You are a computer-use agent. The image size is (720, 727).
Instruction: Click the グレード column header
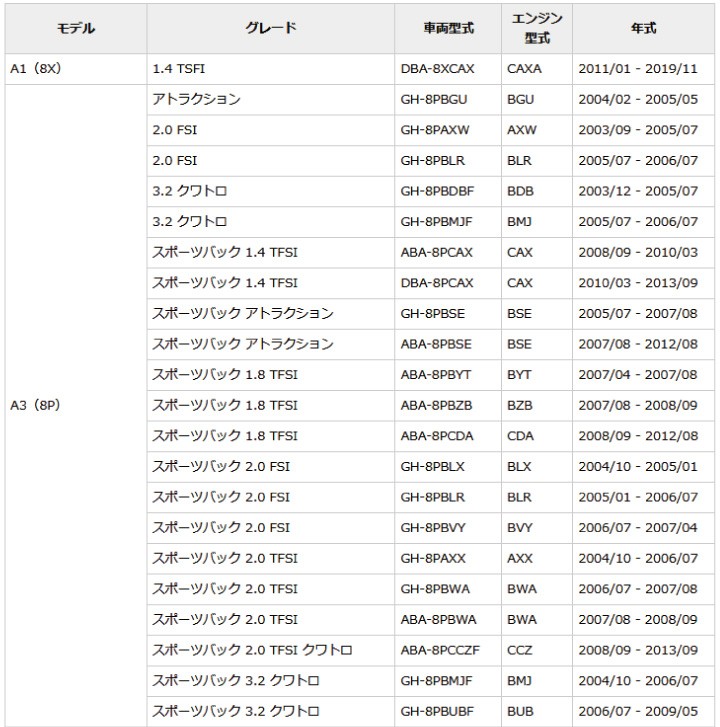[x=271, y=29]
